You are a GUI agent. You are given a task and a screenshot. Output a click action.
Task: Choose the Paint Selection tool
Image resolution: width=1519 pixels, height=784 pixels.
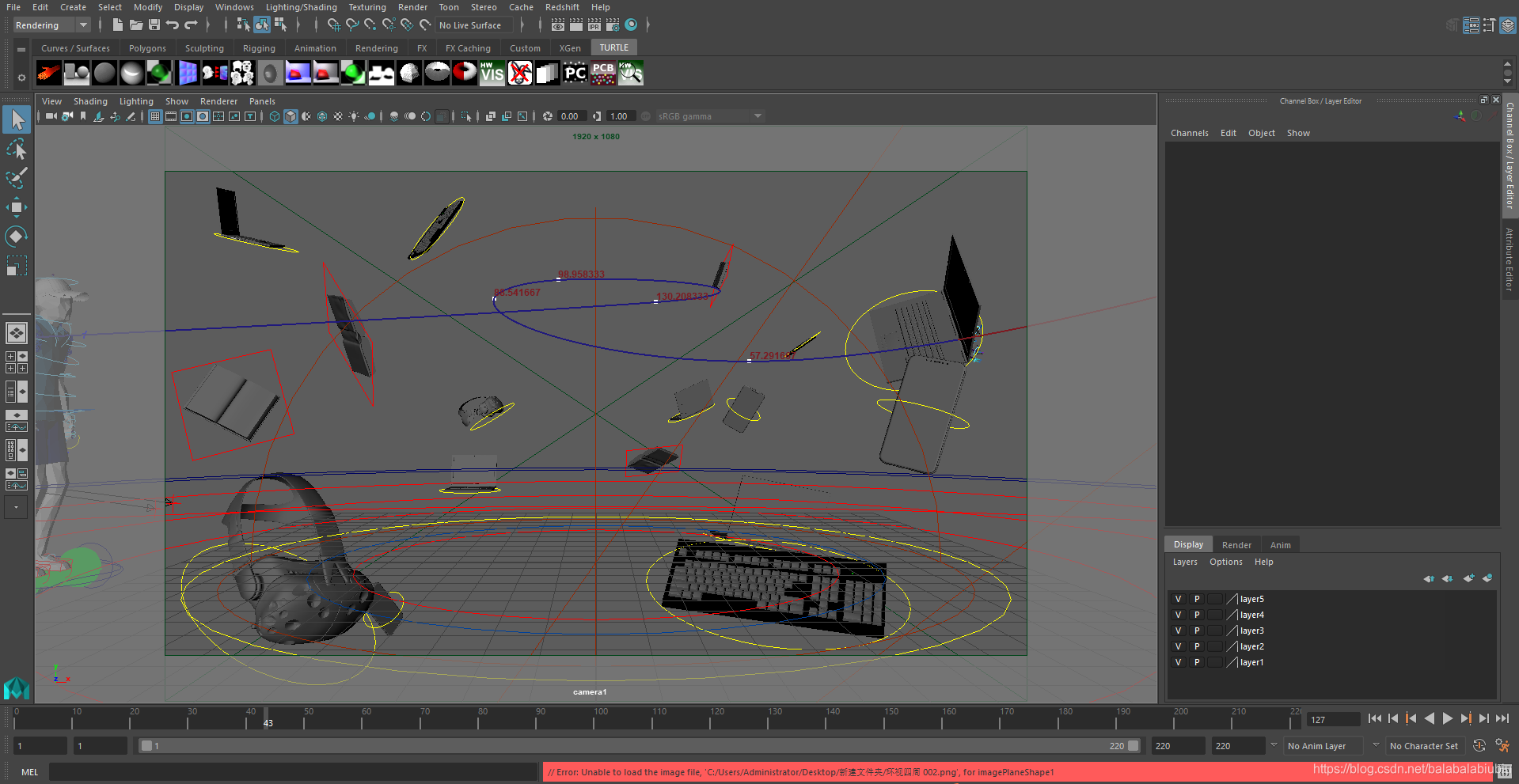pos(17,178)
